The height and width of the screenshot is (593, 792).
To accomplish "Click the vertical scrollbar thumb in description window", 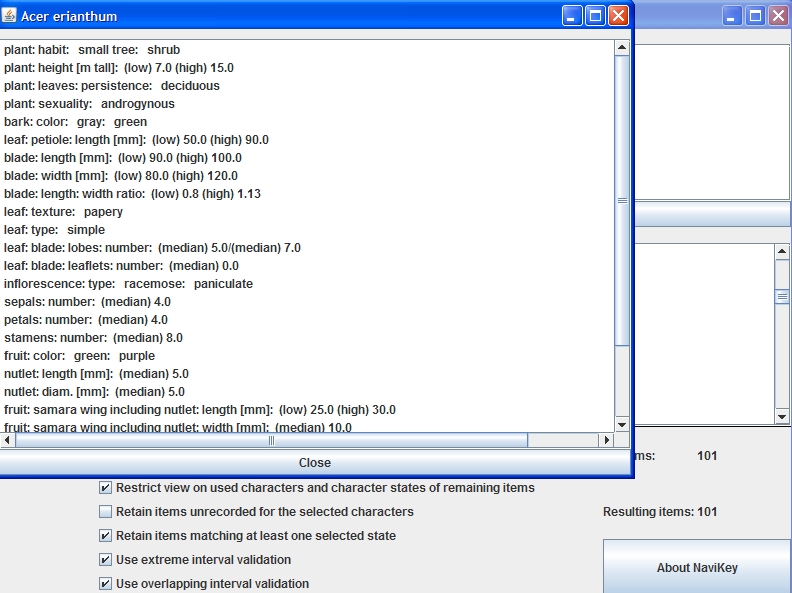I will point(622,201).
